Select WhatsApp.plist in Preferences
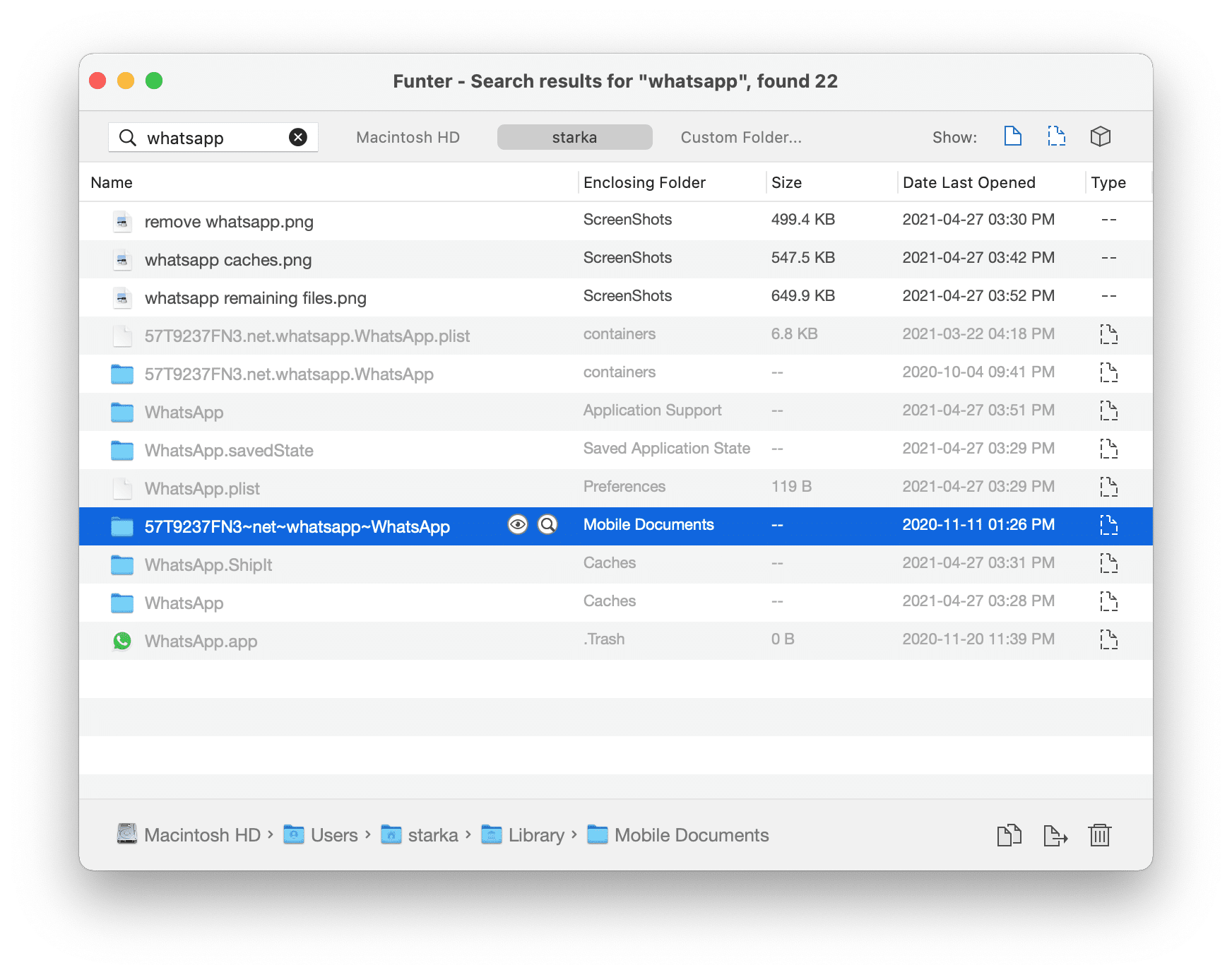This screenshot has width=1232, height=975. [616, 488]
